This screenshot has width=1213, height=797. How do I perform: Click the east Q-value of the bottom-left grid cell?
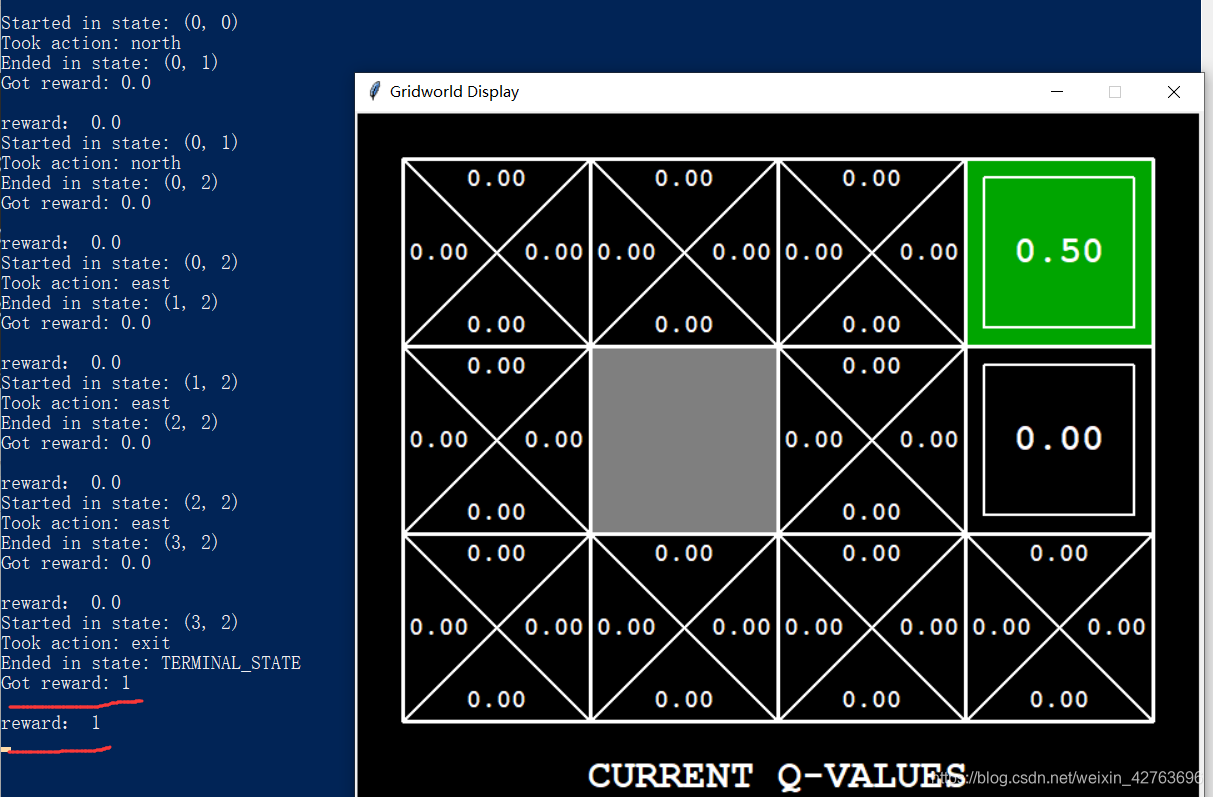[554, 627]
